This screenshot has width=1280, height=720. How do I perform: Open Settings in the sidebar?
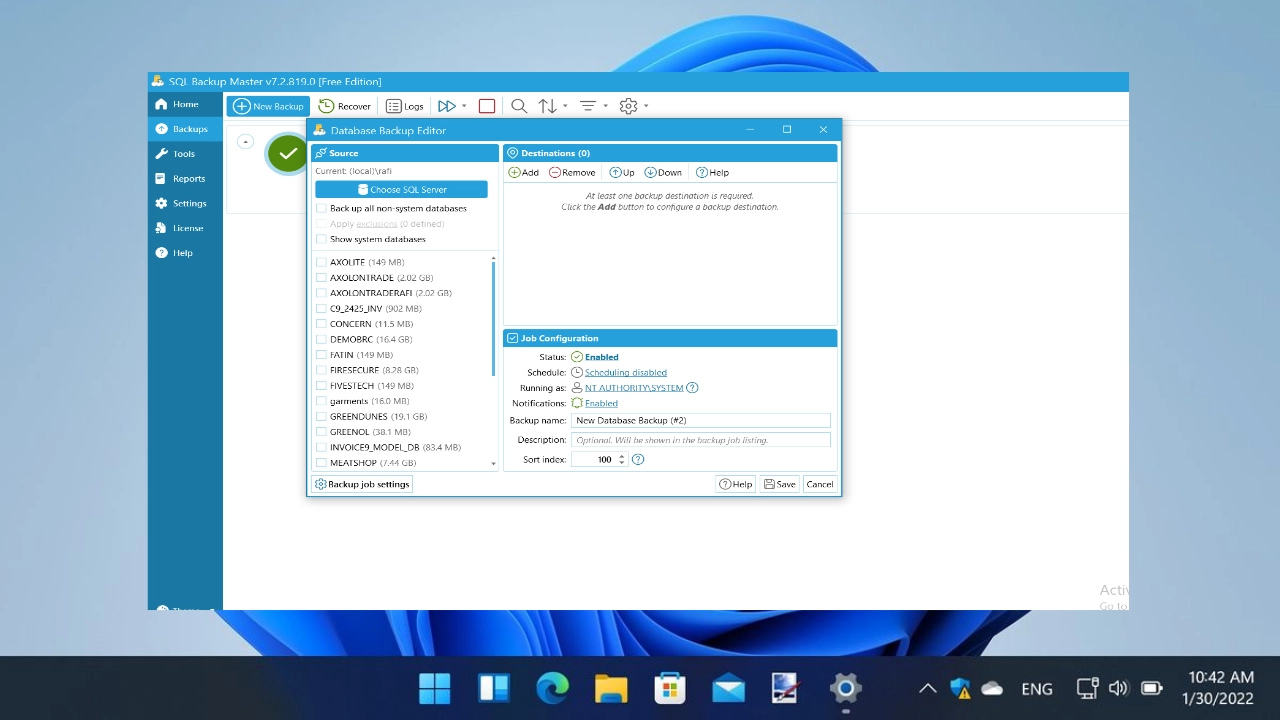185,203
